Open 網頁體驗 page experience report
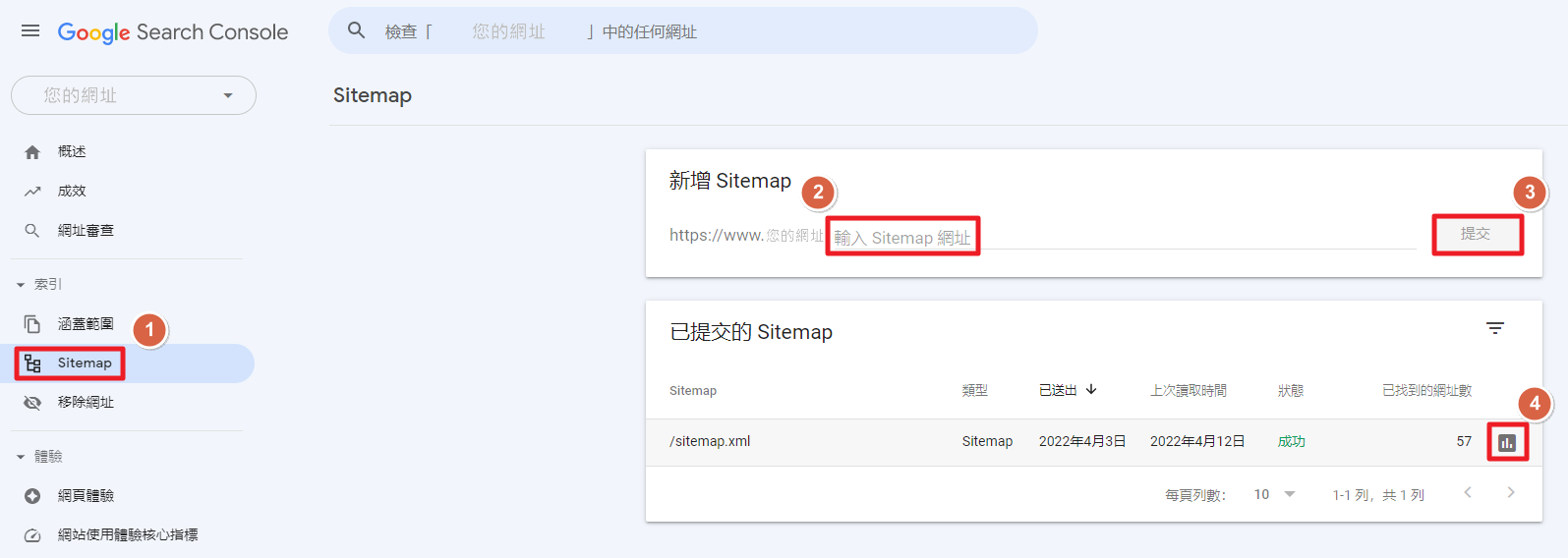The image size is (1568, 558). (x=86, y=495)
